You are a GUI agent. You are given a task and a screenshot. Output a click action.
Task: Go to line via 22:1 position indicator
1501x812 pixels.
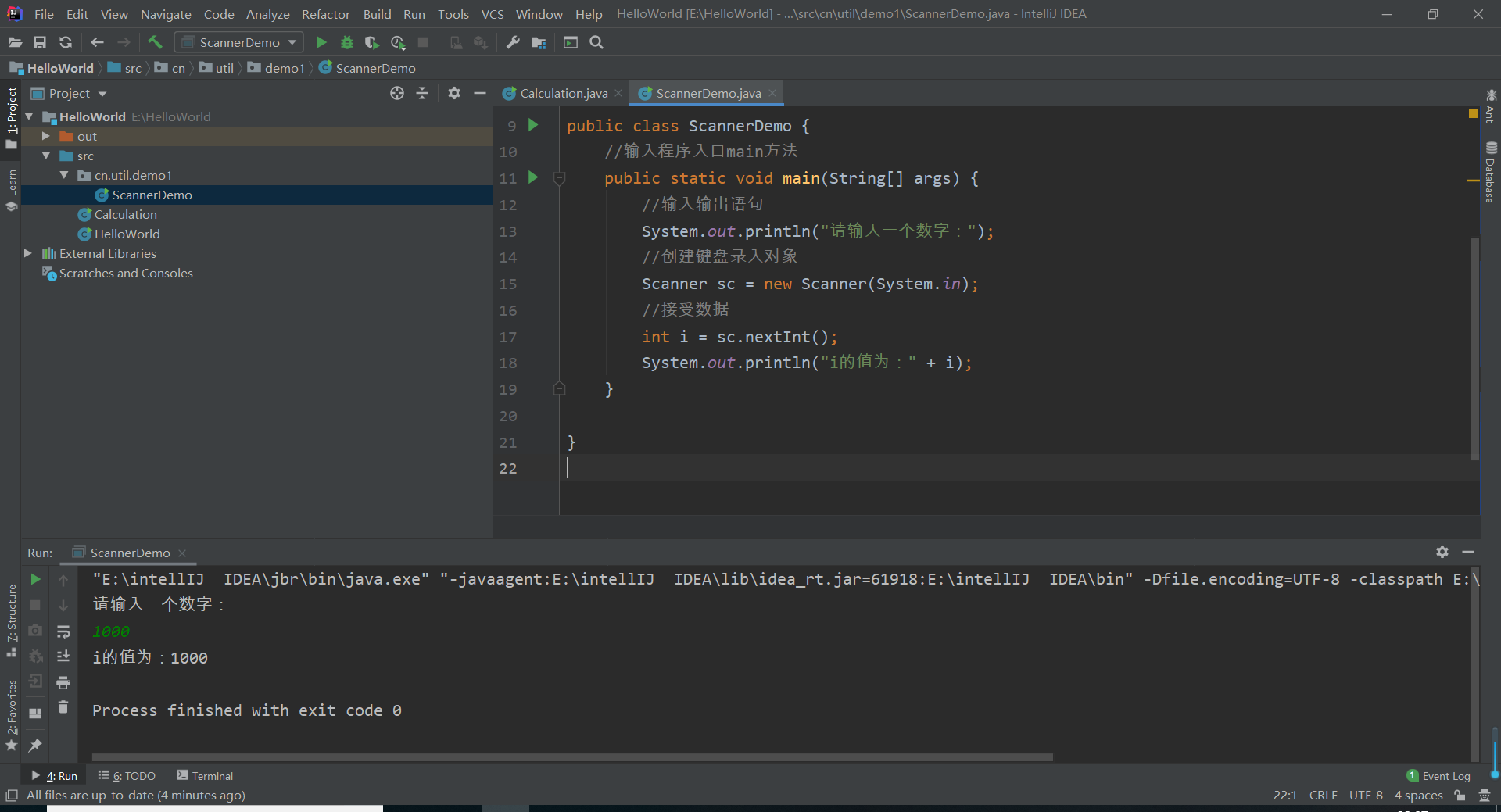pyautogui.click(x=1285, y=795)
